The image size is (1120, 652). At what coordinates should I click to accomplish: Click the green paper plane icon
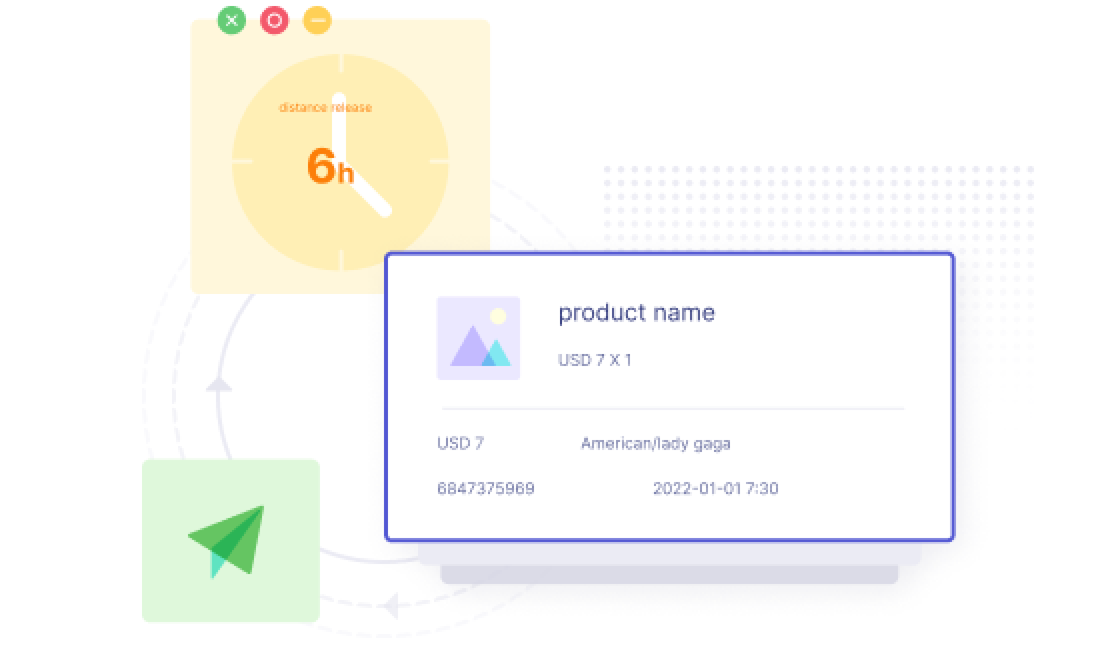230,541
